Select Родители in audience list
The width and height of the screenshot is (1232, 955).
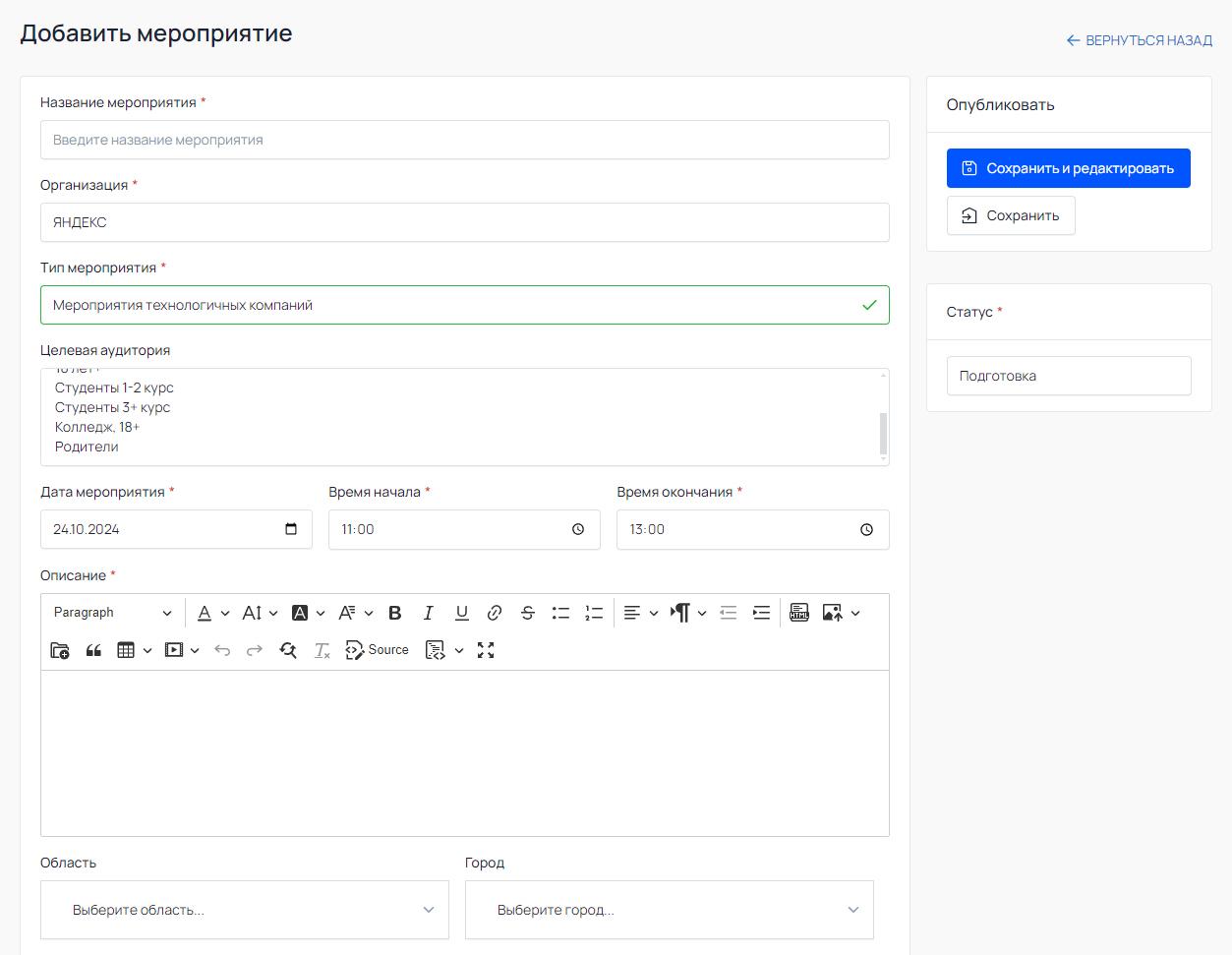87,447
